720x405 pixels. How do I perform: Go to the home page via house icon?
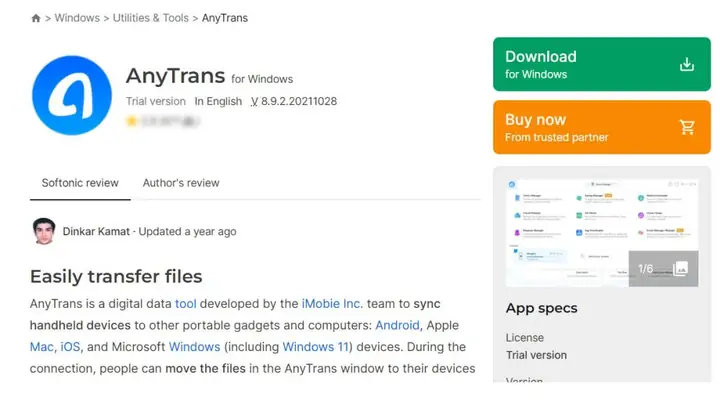coord(36,18)
